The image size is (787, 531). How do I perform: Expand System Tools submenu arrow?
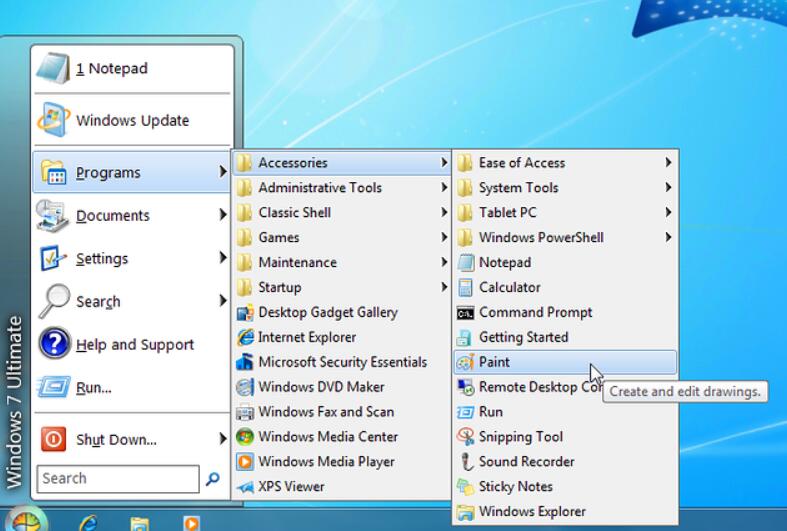point(668,187)
